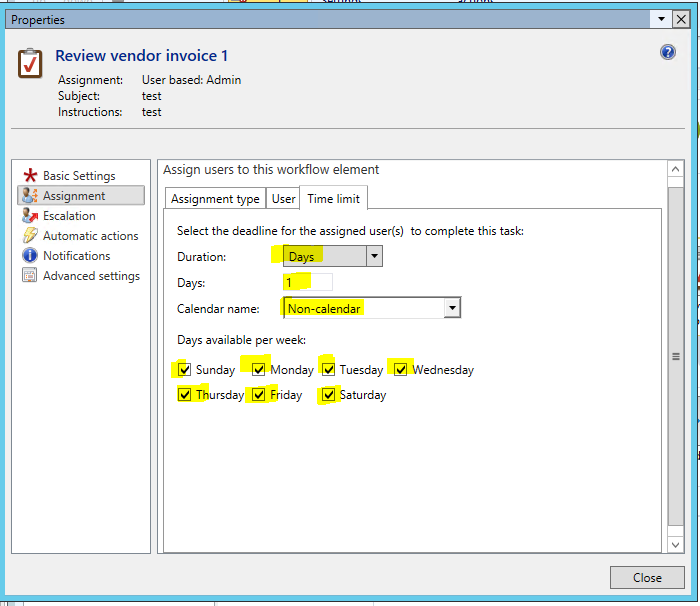Open the Calendar name dropdown
The image size is (700, 606).
452,308
